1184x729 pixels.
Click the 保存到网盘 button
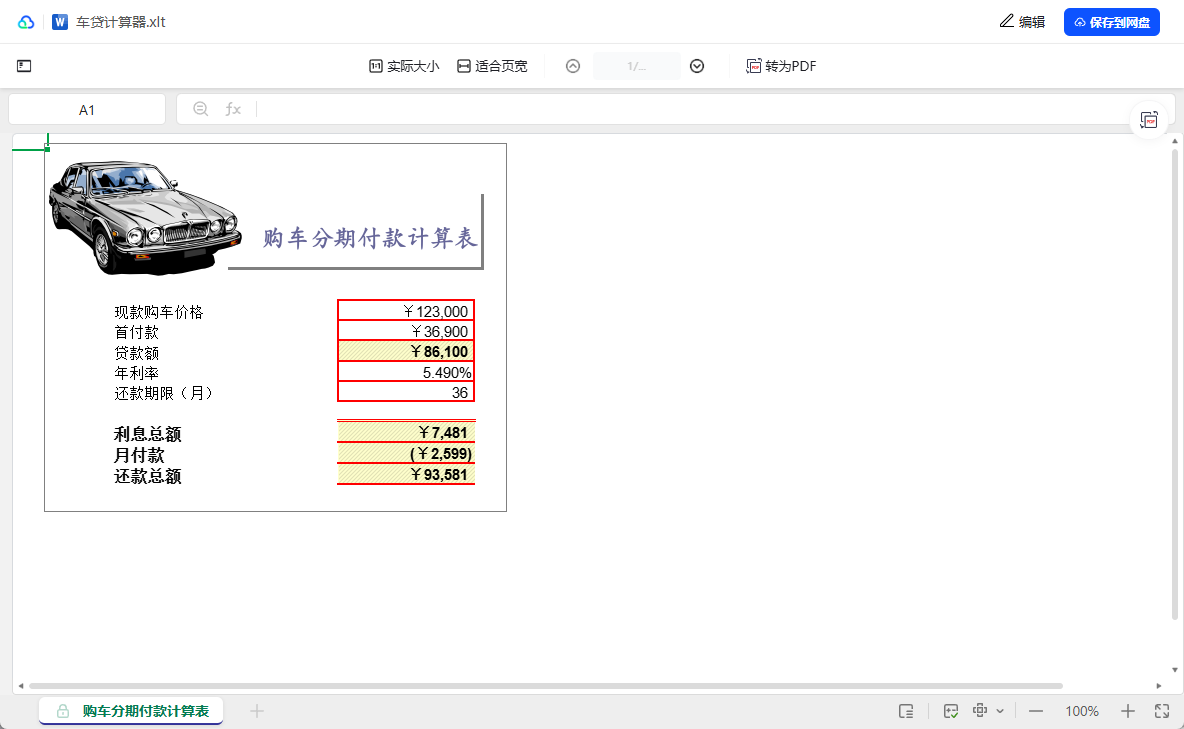1111,22
